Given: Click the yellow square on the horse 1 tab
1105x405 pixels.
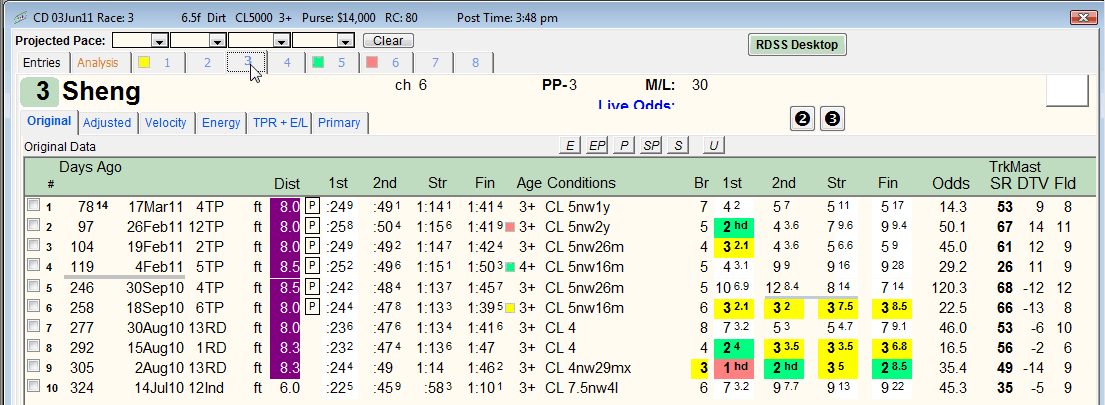Looking at the screenshot, I should click(144, 63).
